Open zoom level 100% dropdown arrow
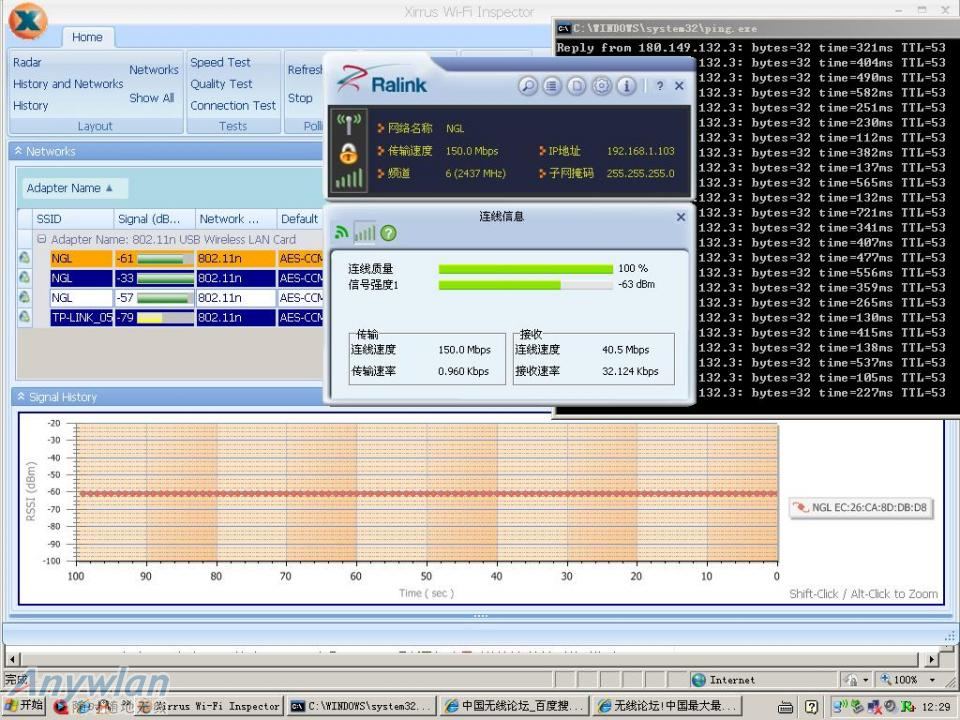960x720 pixels. point(932,680)
